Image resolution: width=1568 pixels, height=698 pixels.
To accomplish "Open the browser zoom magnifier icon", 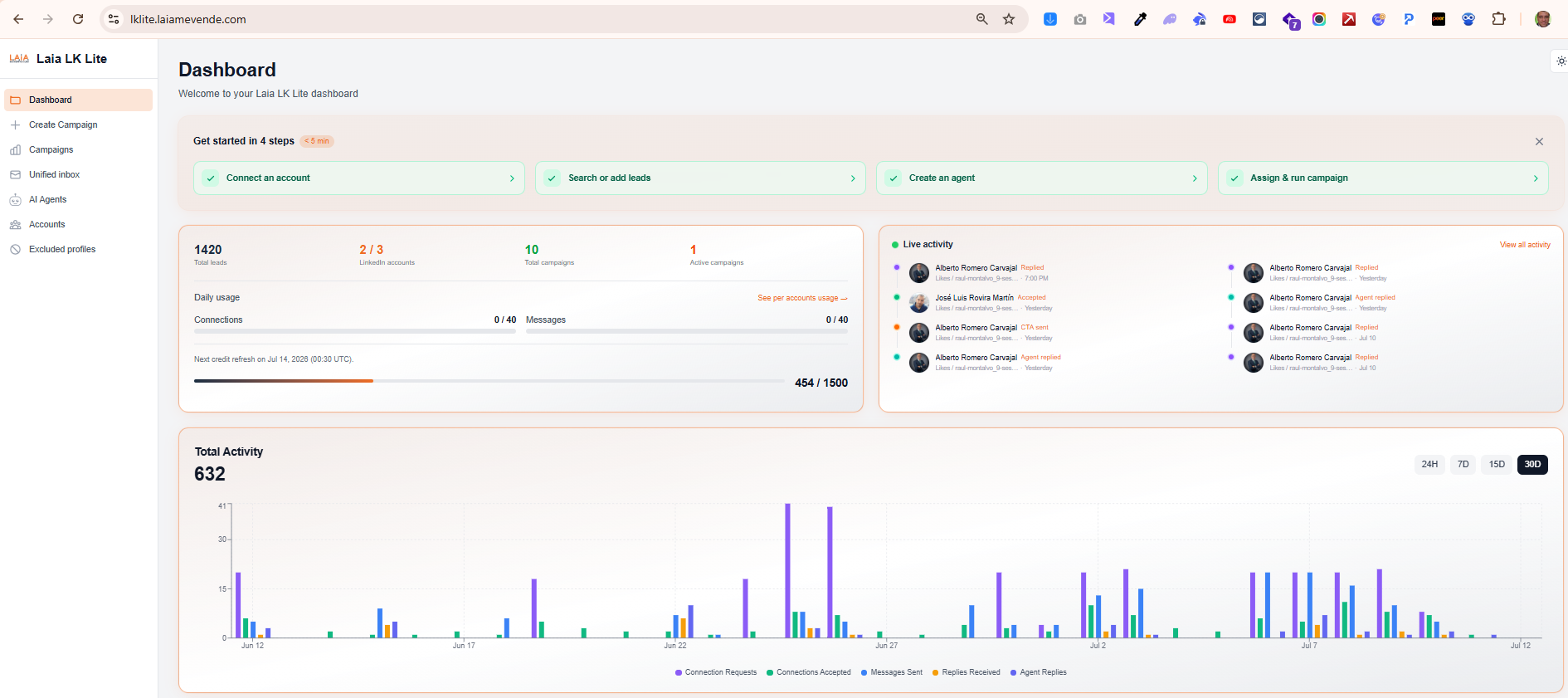I will [x=982, y=19].
